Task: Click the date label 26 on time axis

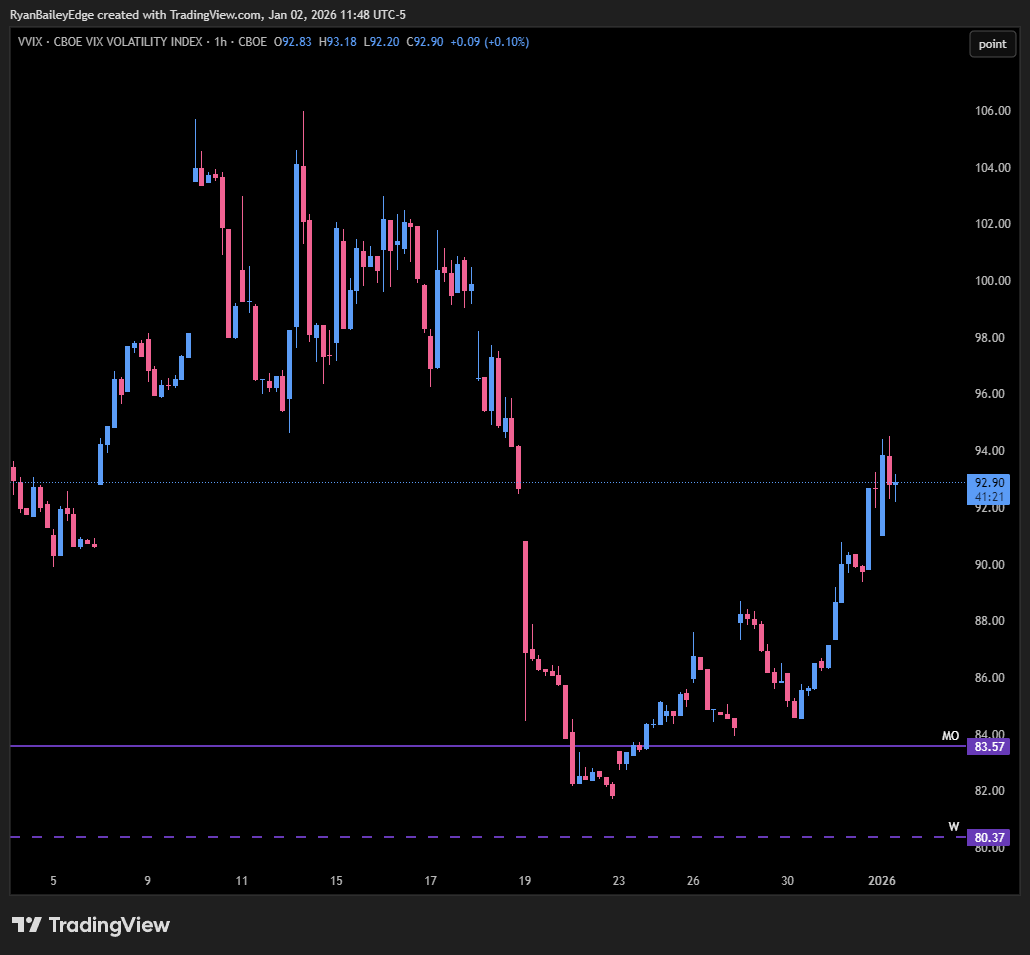Action: (693, 881)
